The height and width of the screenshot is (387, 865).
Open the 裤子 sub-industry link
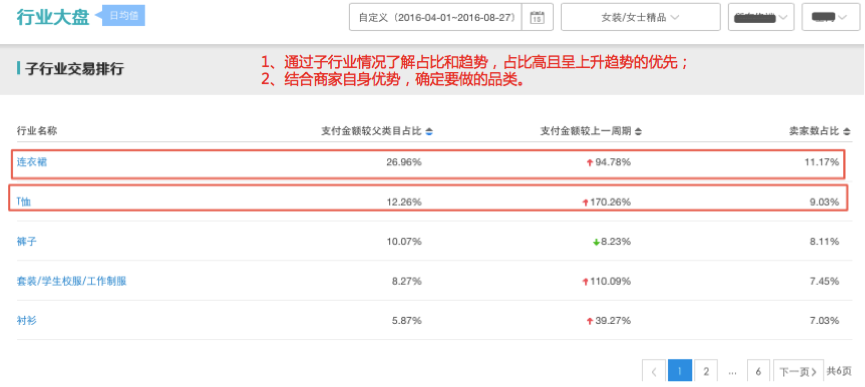pos(26,241)
